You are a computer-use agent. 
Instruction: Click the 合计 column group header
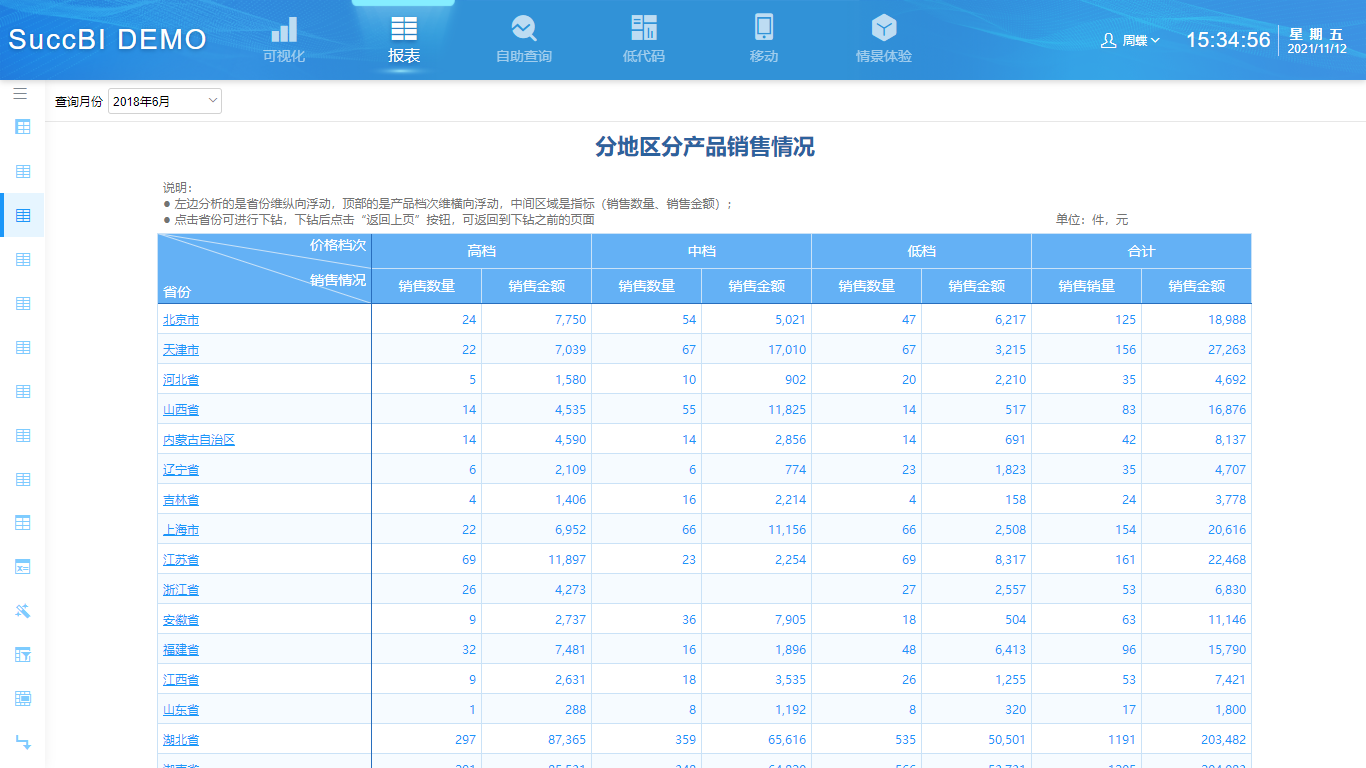(x=1142, y=251)
